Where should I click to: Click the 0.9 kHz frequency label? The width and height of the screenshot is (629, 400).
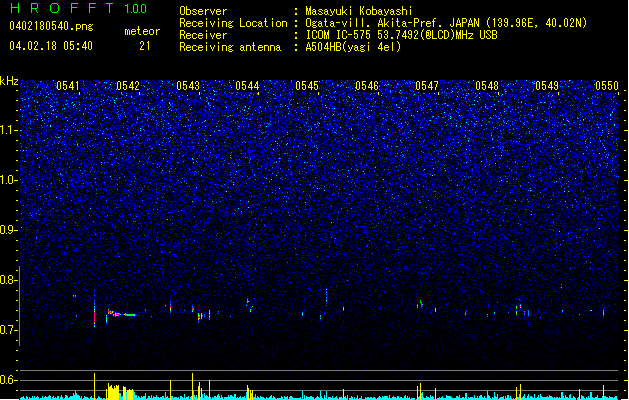[x=9, y=230]
